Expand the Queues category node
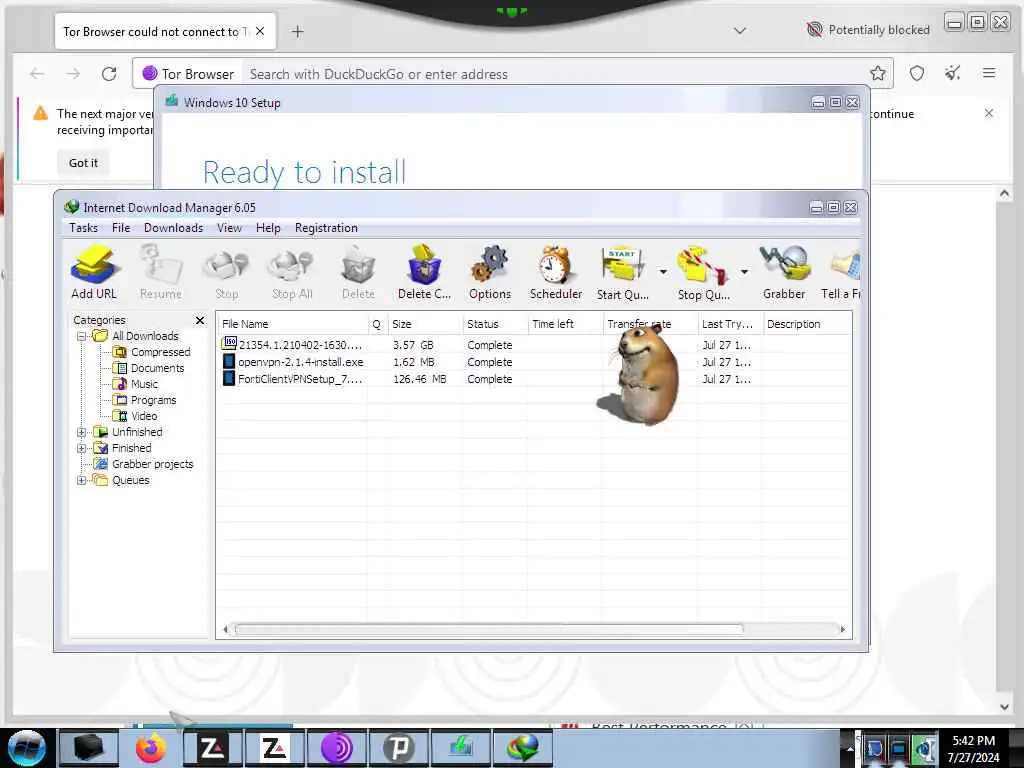Viewport: 1024px width, 768px height. pyautogui.click(x=82, y=480)
